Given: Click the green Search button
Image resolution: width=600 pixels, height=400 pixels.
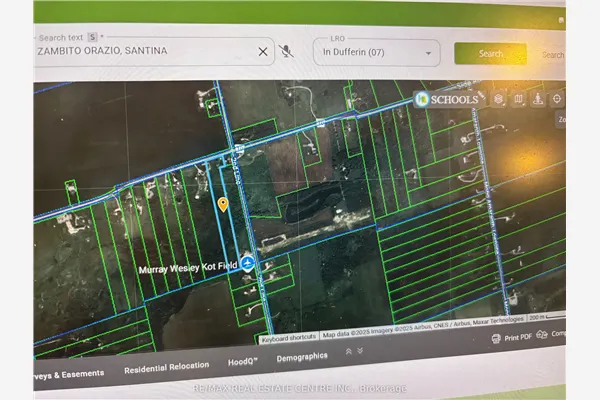Looking at the screenshot, I should pos(490,54).
